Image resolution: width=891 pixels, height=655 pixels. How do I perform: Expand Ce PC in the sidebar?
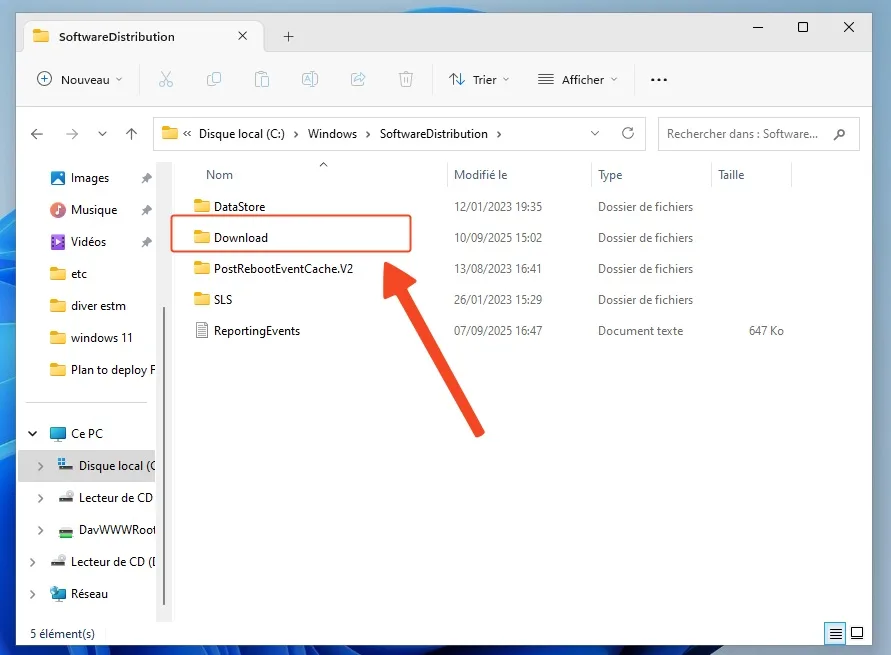32,433
